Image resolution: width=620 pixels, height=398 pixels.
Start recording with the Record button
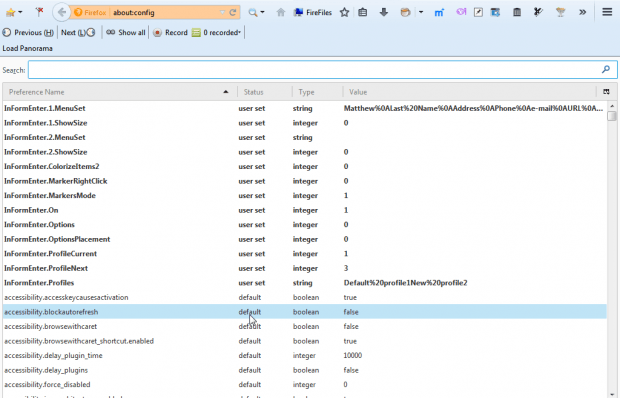pyautogui.click(x=170, y=32)
